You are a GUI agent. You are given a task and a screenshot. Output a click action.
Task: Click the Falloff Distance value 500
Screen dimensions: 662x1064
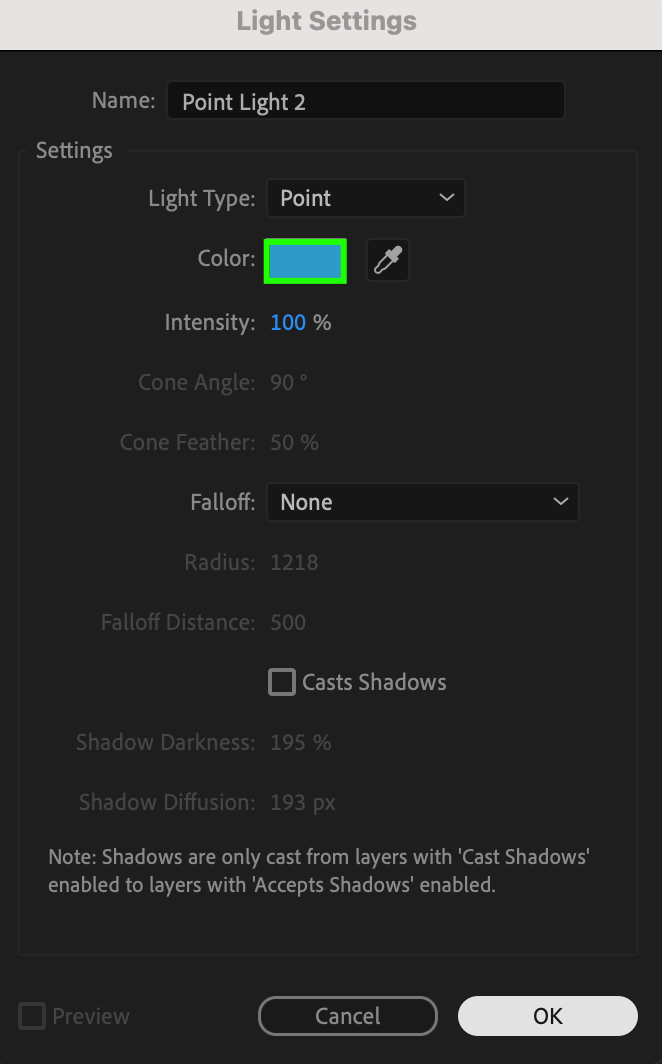coord(288,622)
